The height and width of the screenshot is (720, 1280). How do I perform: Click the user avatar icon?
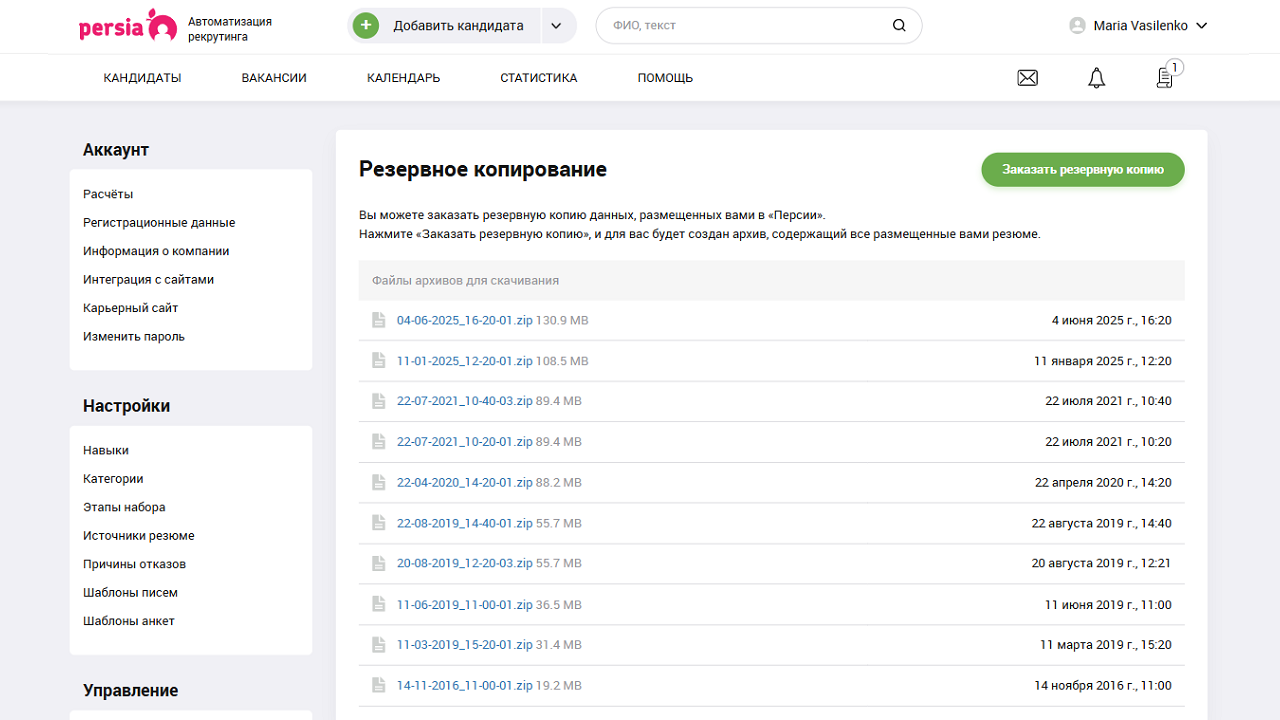point(1075,26)
